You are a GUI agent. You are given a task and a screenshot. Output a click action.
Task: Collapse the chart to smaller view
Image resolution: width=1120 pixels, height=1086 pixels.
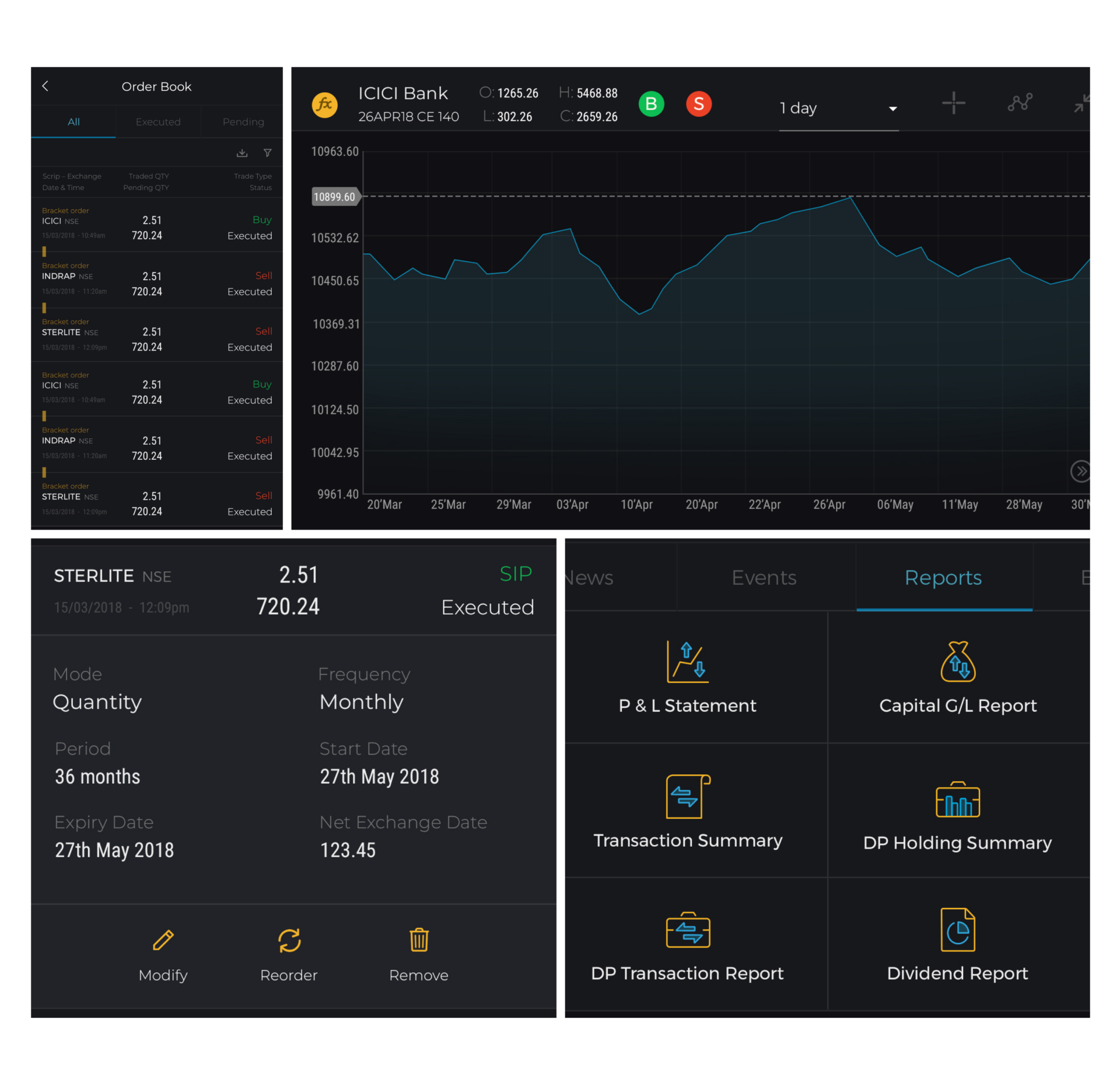(1082, 103)
